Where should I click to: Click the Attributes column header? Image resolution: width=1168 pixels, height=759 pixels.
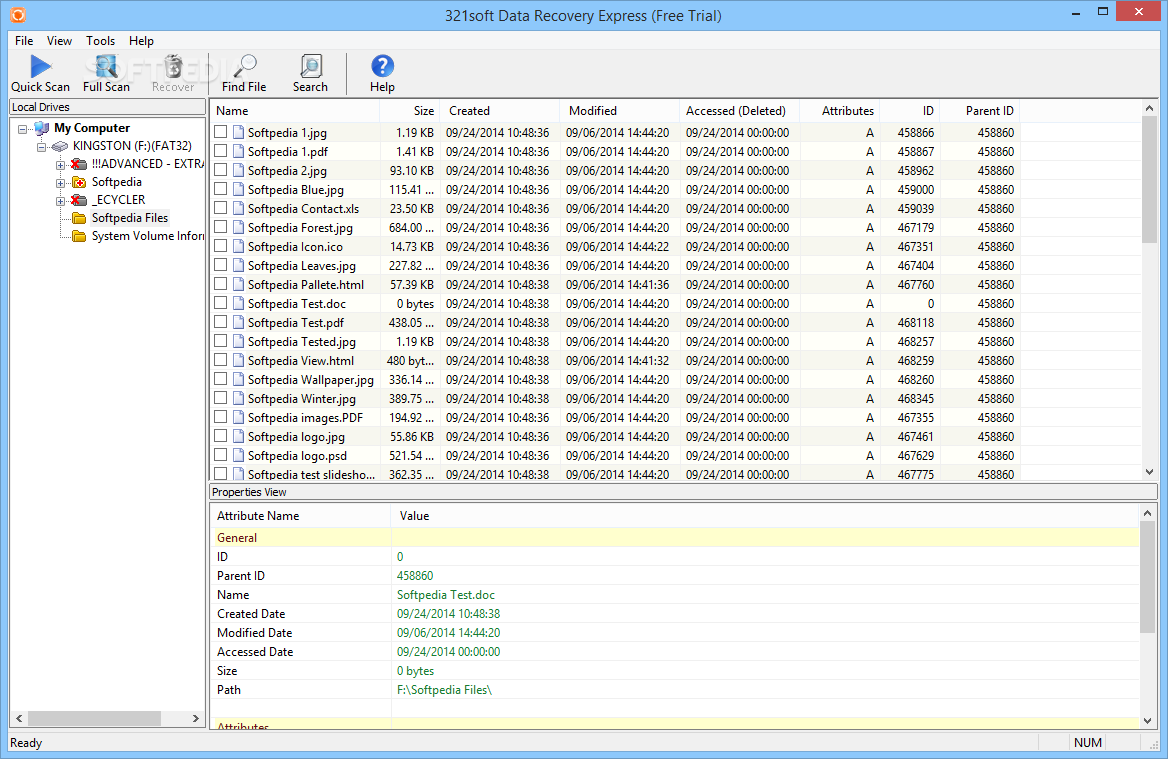pos(840,111)
